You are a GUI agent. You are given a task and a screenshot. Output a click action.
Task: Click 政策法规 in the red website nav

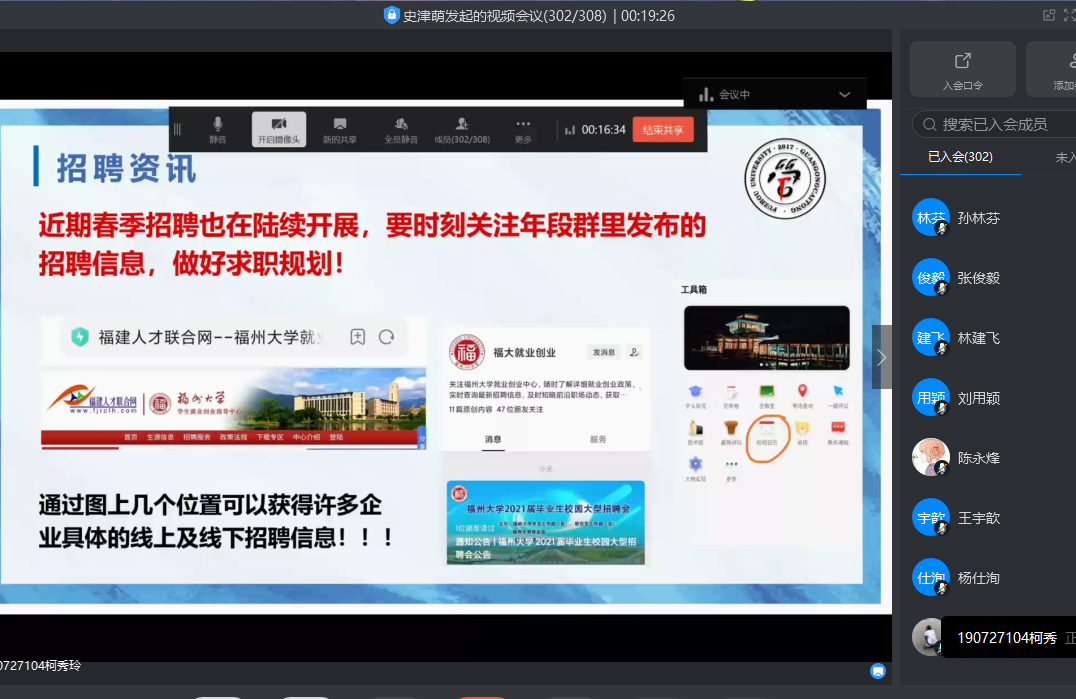(x=233, y=437)
